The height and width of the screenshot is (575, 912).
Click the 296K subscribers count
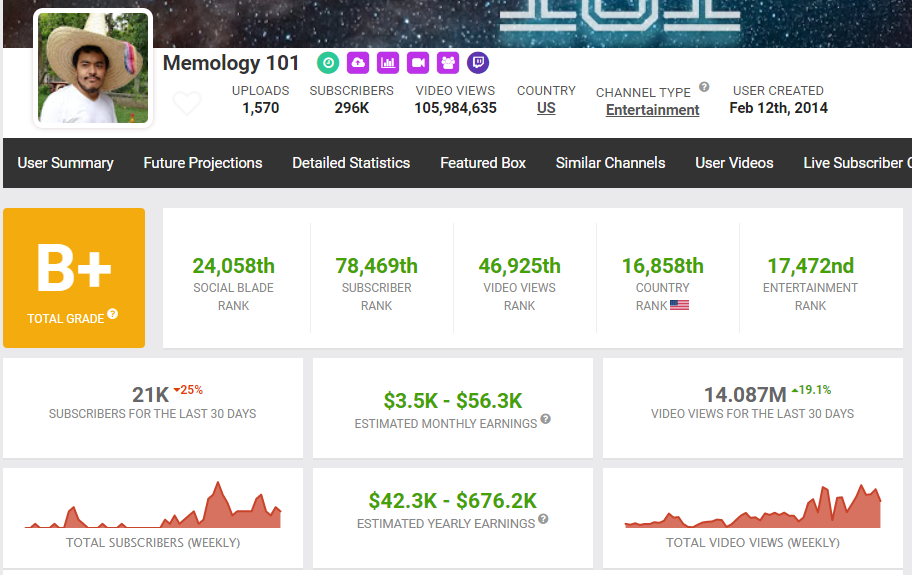351,108
